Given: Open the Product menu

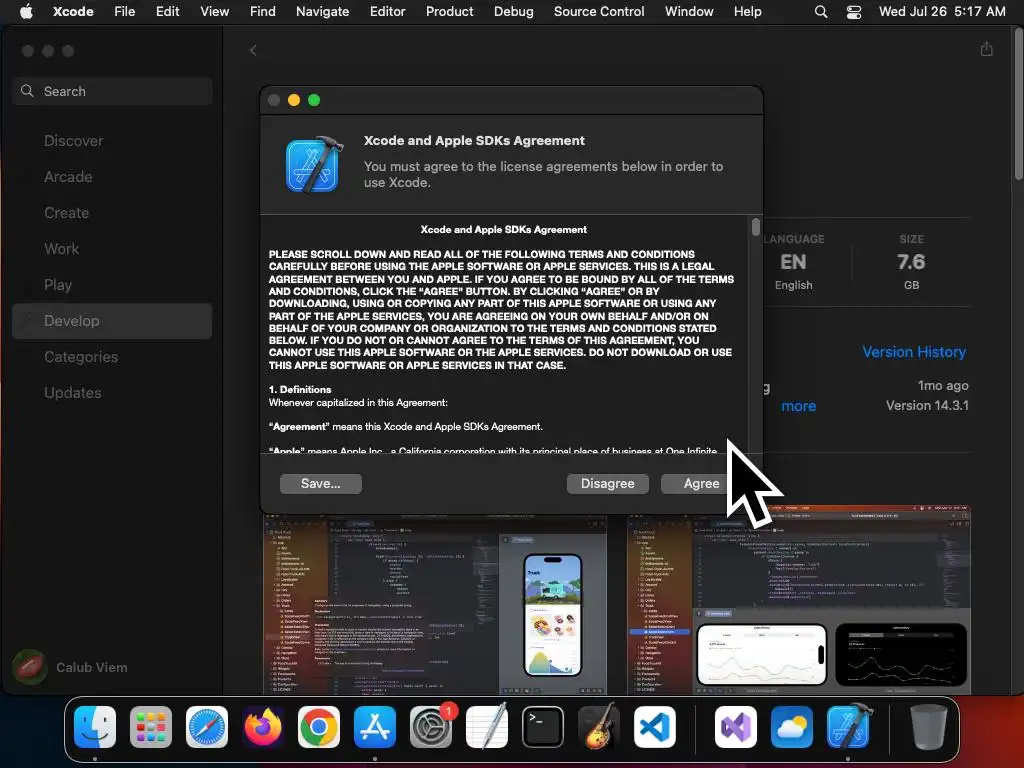Looking at the screenshot, I should (449, 11).
